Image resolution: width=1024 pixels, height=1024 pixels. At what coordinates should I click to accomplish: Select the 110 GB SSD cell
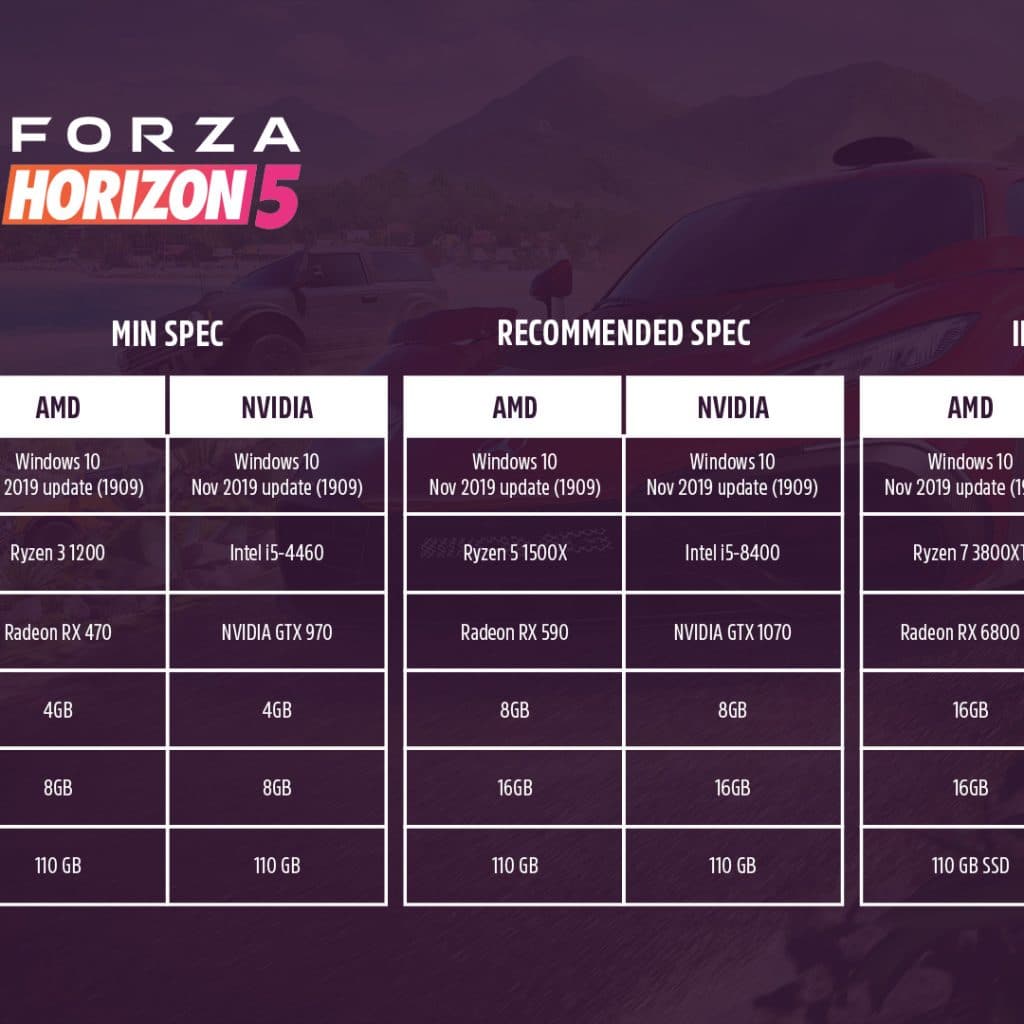tap(969, 866)
